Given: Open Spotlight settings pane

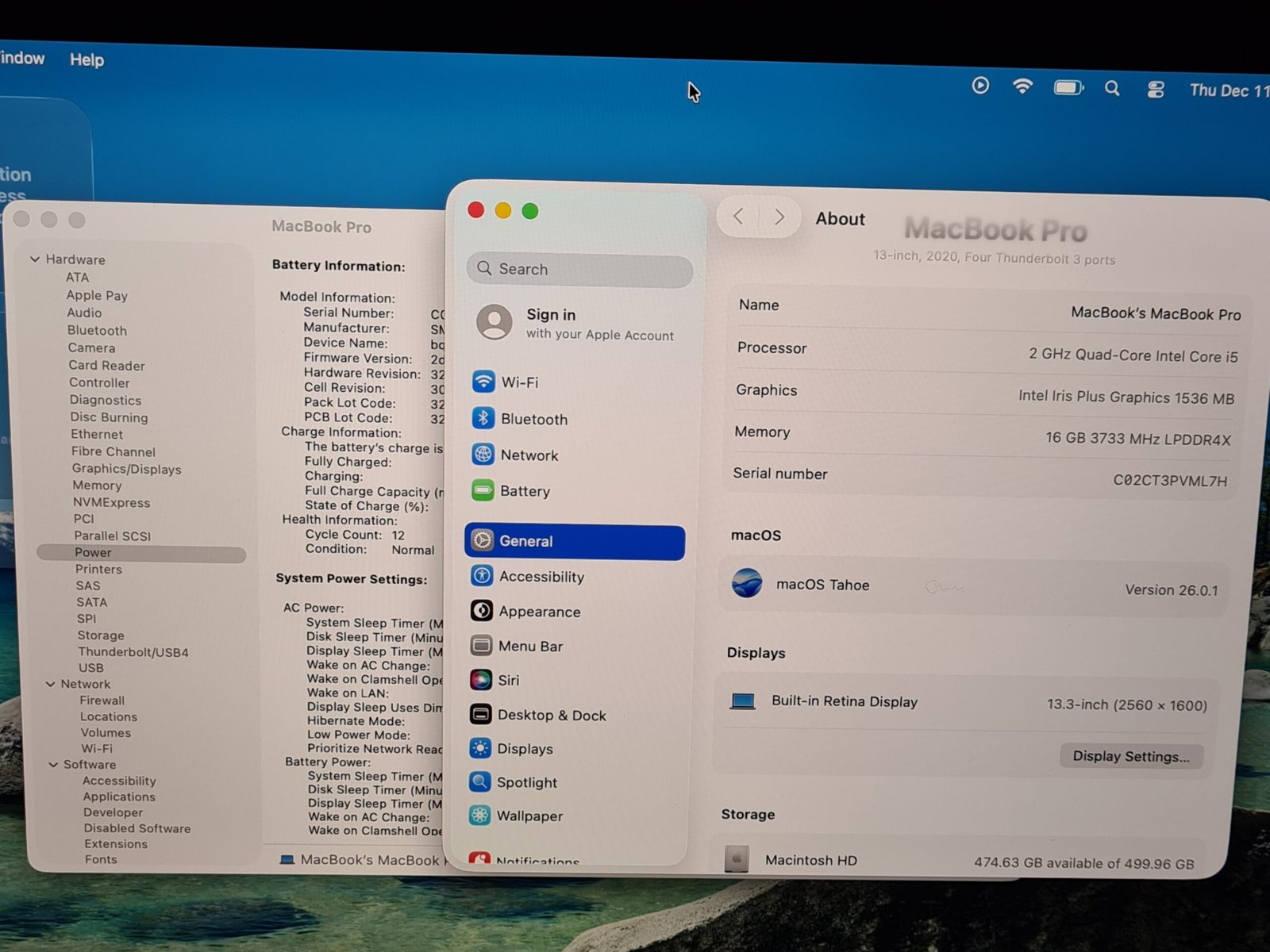Looking at the screenshot, I should pos(526,782).
